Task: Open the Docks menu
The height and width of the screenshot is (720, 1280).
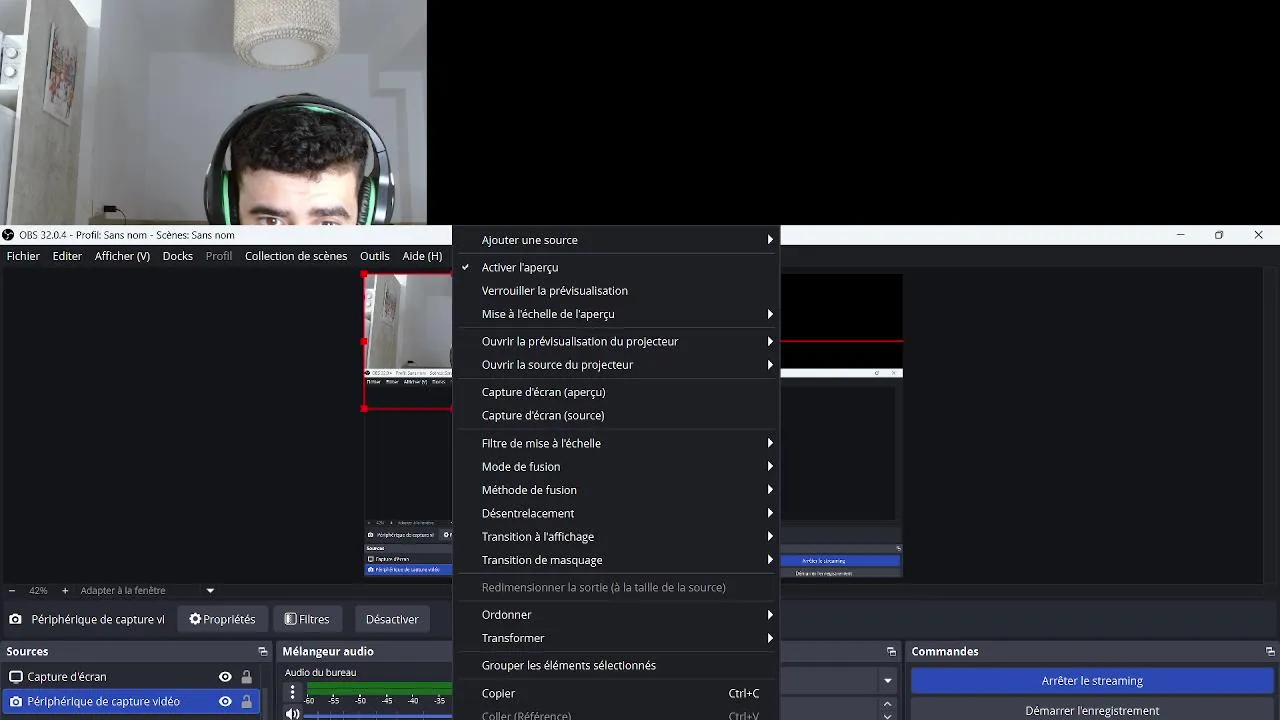Action: pyautogui.click(x=178, y=256)
